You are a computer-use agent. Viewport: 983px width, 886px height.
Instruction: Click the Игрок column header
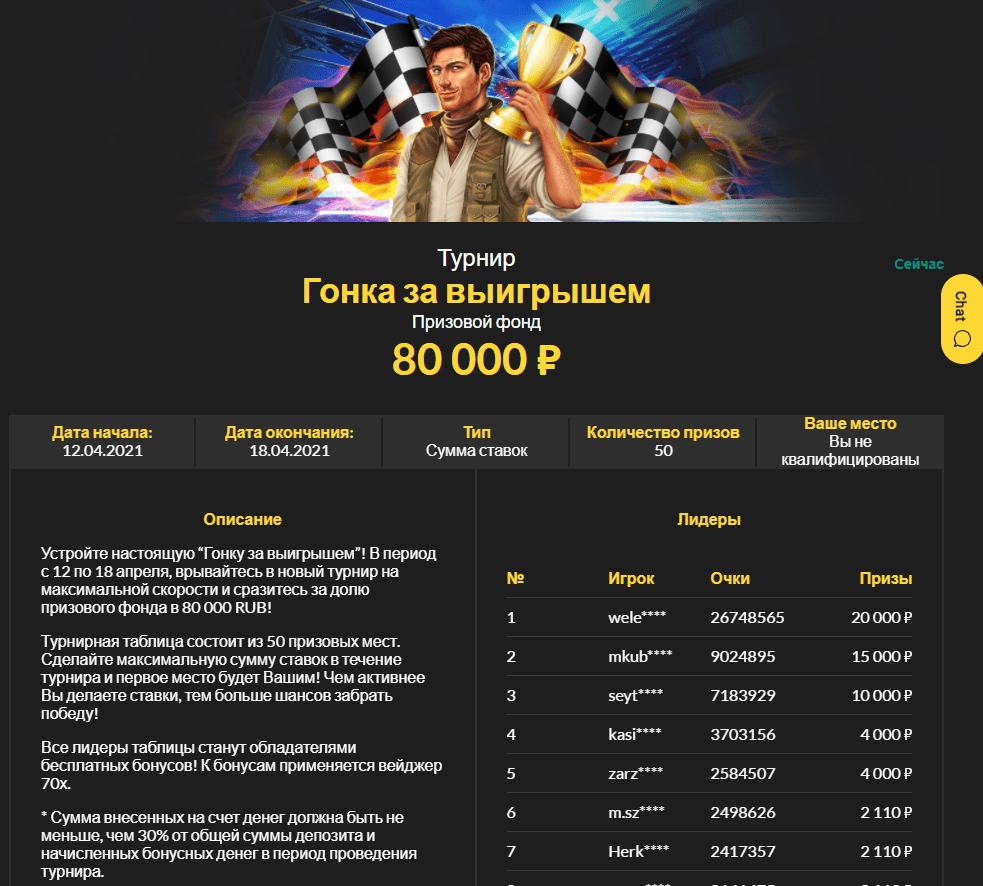[x=631, y=578]
